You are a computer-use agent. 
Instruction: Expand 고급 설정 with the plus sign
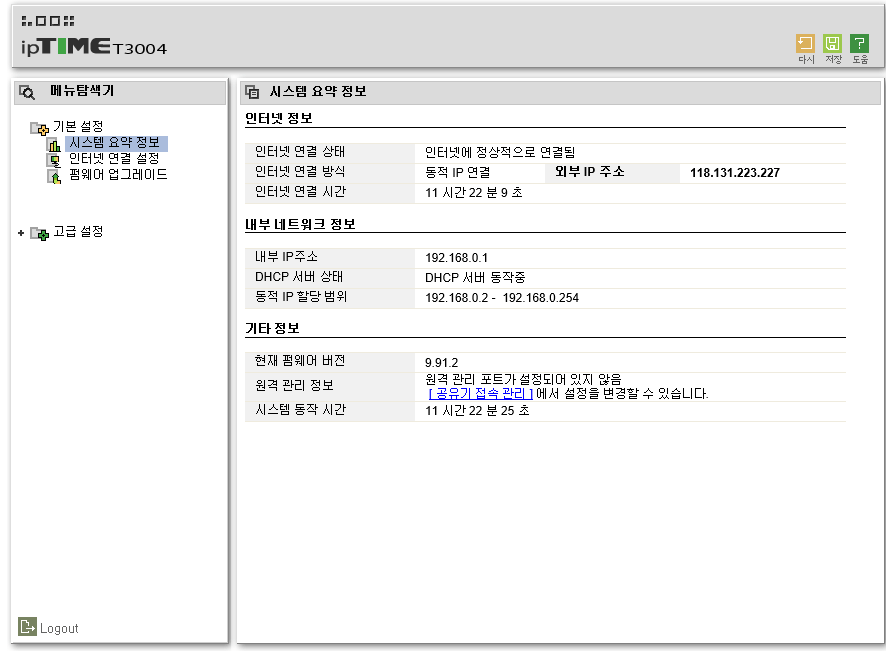click(21, 233)
